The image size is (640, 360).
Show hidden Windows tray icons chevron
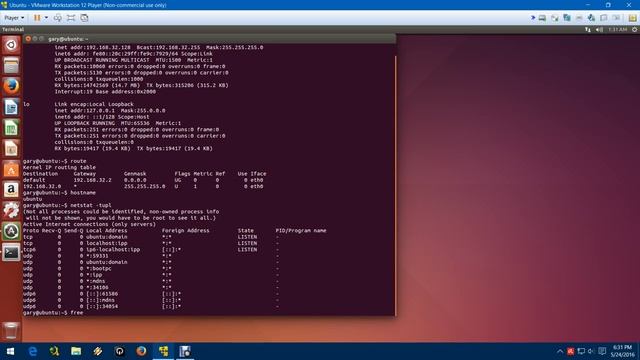tap(560, 351)
